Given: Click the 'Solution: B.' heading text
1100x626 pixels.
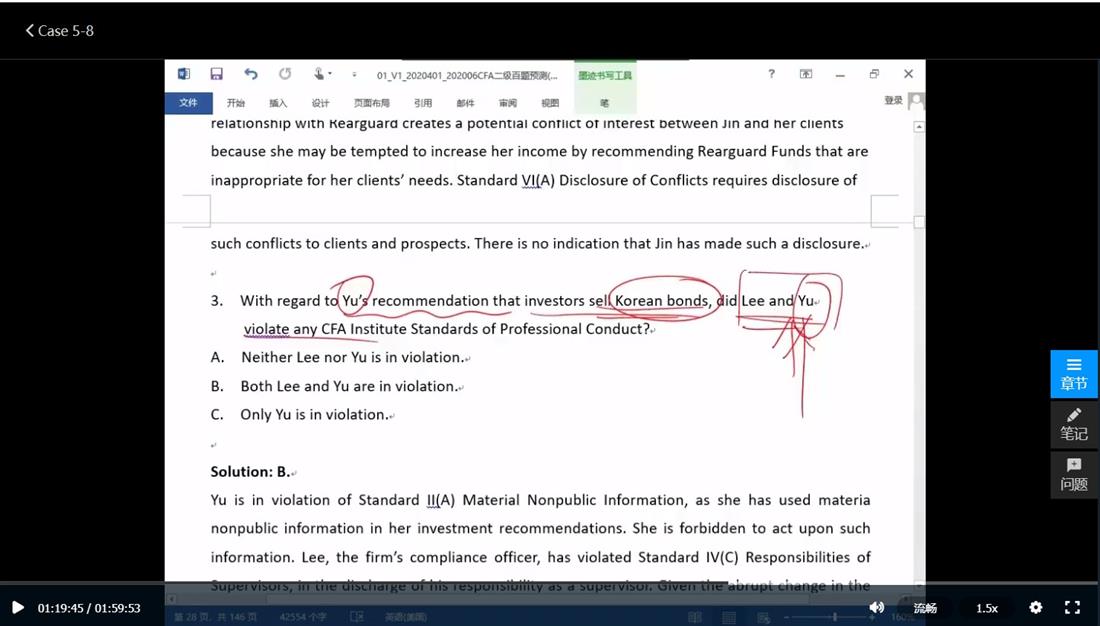Looking at the screenshot, I should (x=250, y=472).
